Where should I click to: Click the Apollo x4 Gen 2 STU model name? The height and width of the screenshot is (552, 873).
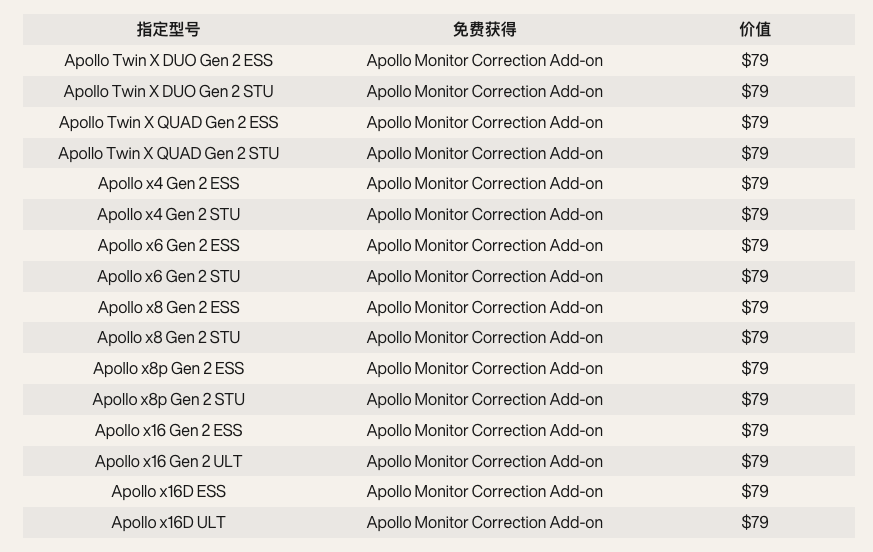[x=168, y=214]
